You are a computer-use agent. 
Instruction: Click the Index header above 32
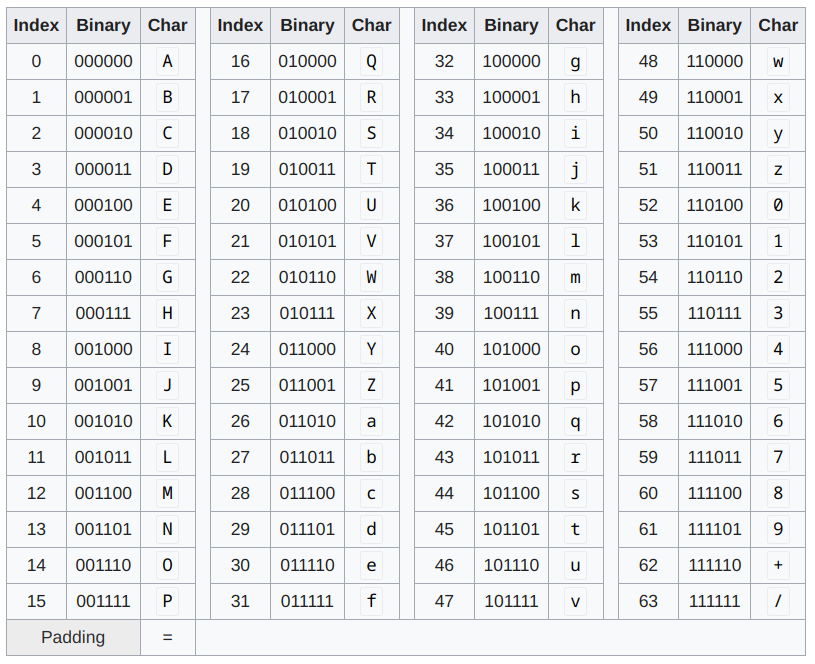pyautogui.click(x=444, y=25)
